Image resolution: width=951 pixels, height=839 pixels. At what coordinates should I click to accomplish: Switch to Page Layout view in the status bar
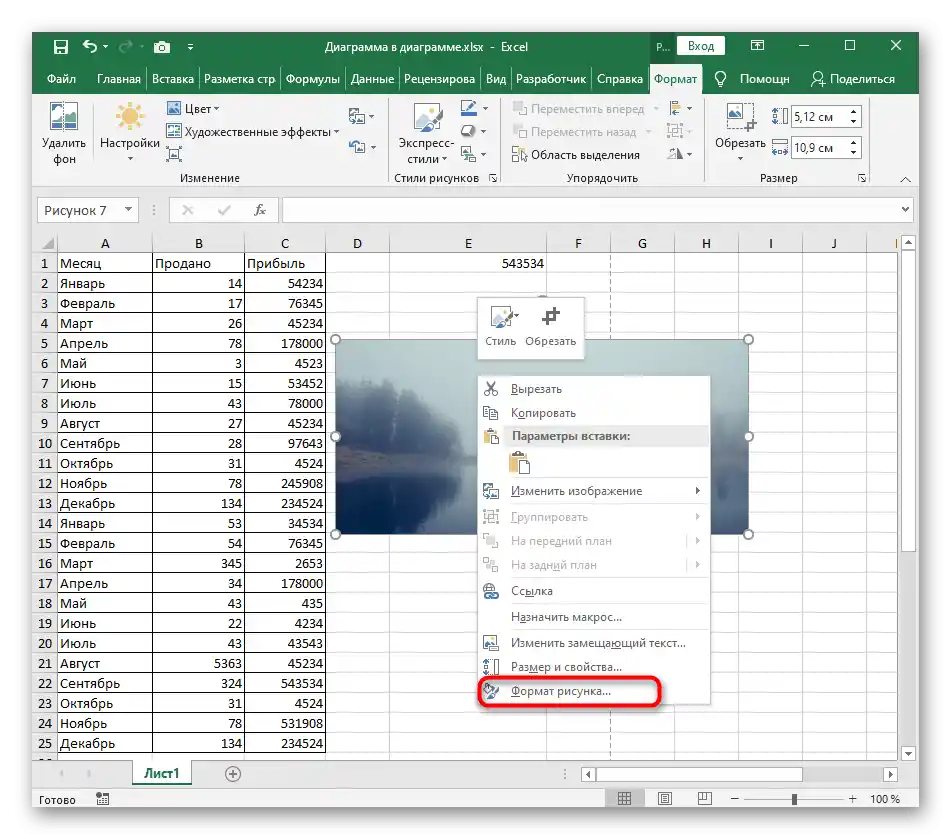[663, 799]
